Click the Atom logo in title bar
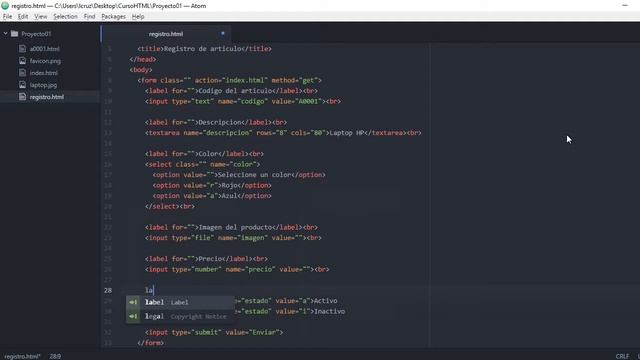 coord(5,6)
